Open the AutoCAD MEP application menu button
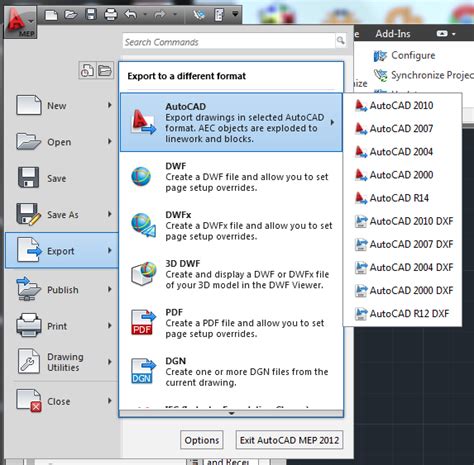Screen dimensions: 474x465 point(20,22)
